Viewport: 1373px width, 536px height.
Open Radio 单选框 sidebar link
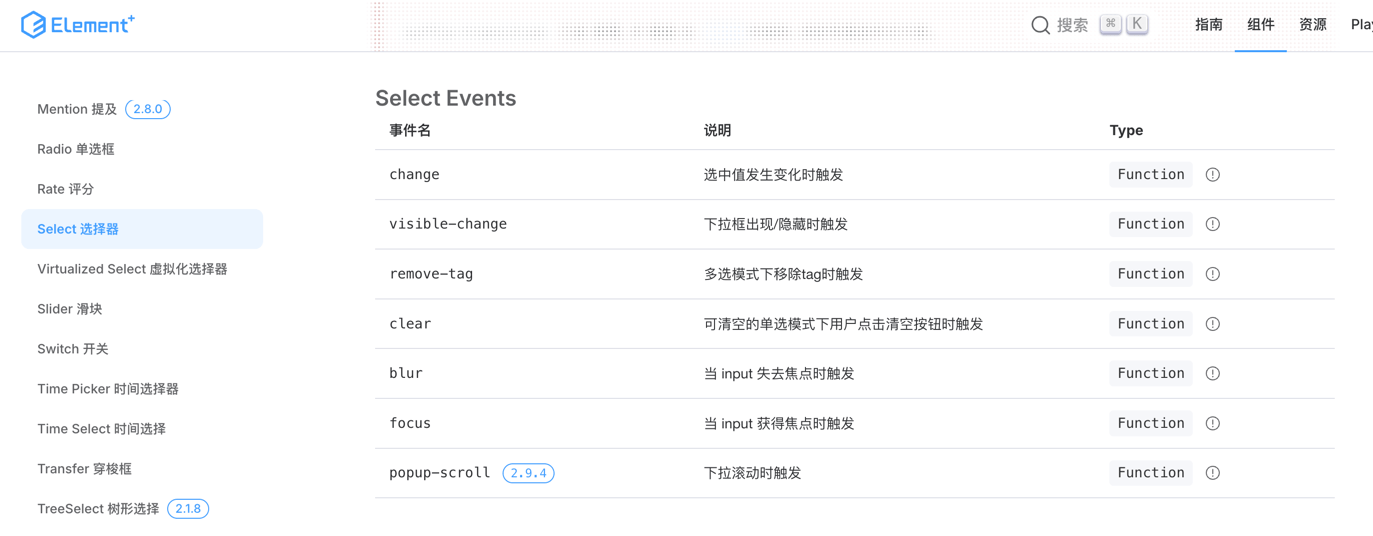coord(76,149)
